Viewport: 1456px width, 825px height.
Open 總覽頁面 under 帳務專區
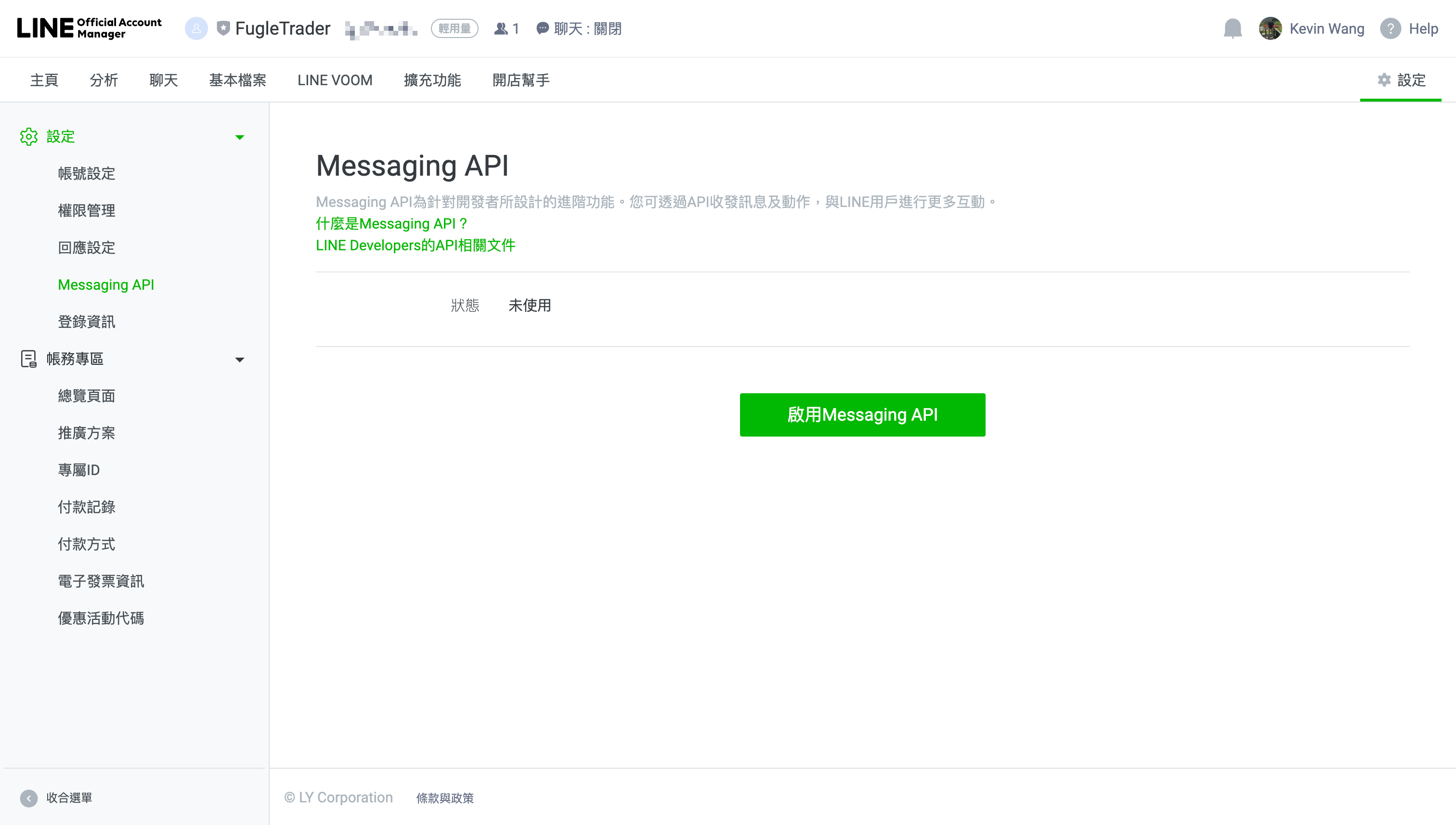86,396
